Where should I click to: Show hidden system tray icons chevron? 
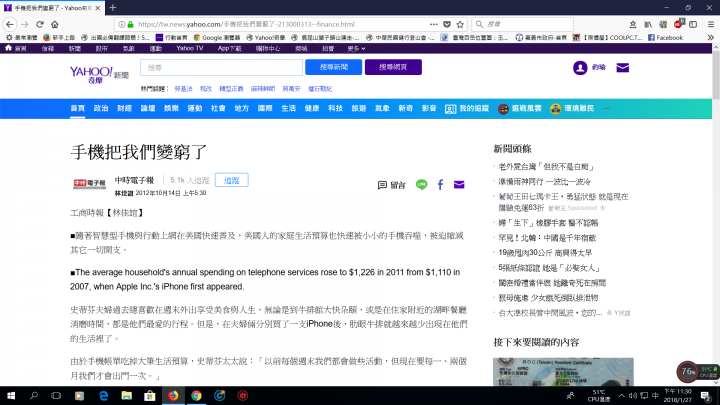pos(621,395)
